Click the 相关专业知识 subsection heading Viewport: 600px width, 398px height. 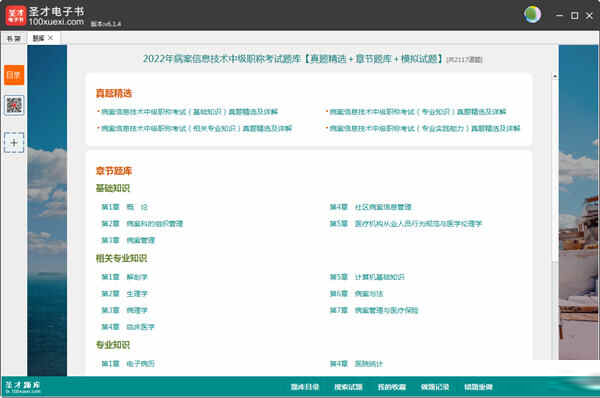tap(121, 258)
